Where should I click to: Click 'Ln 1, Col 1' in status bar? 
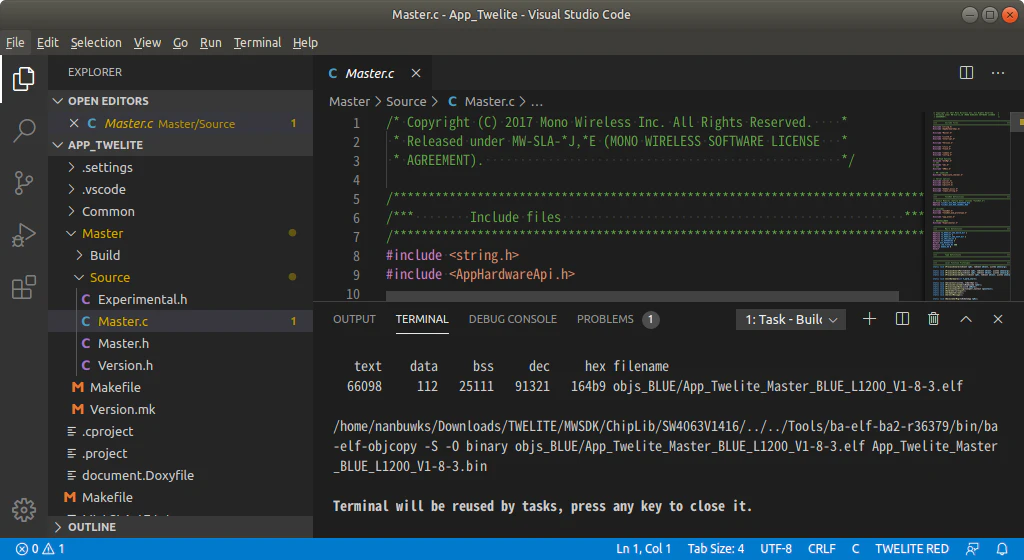(x=643, y=549)
